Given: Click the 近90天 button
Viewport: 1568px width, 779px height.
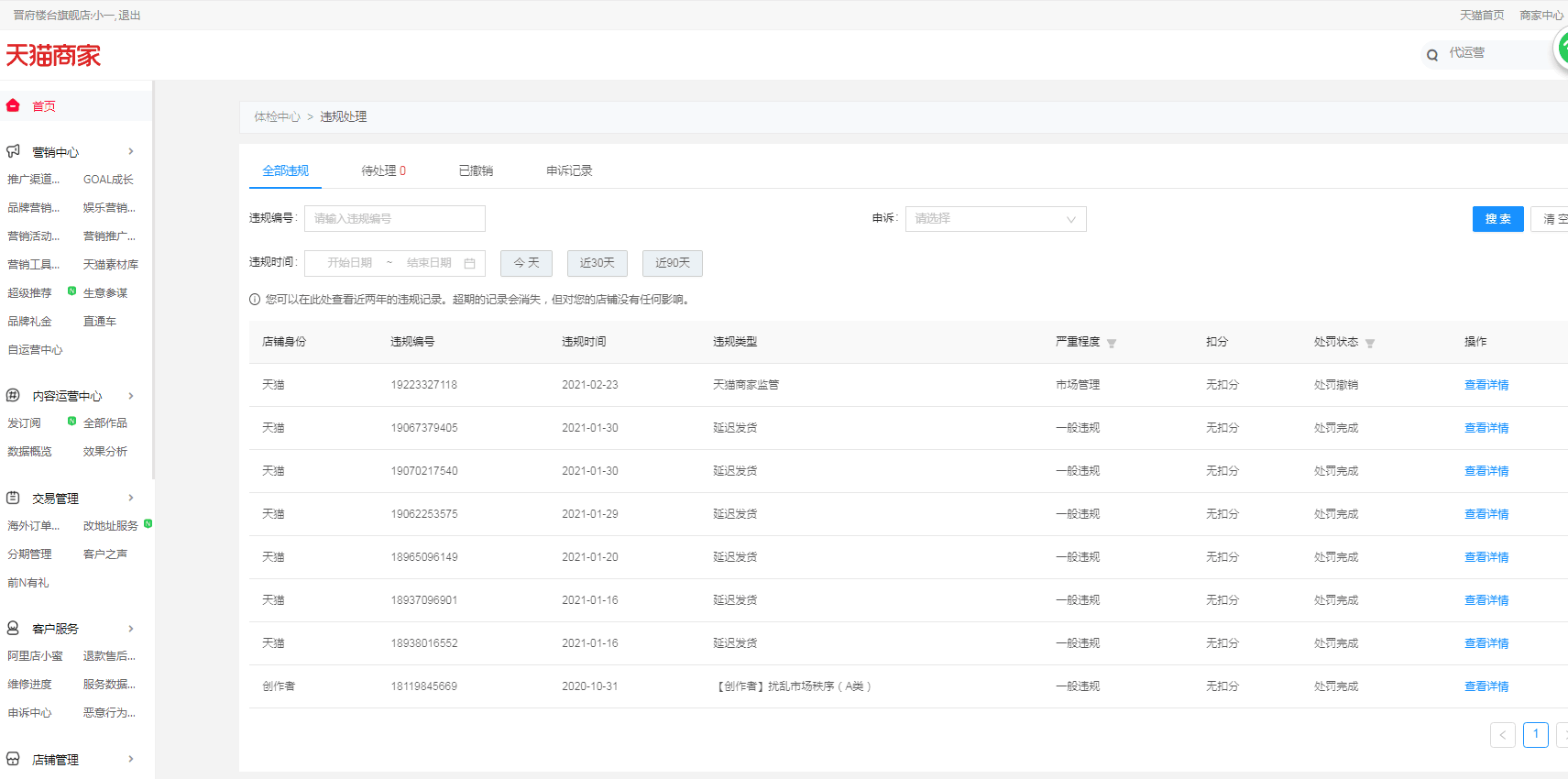Looking at the screenshot, I should (x=672, y=263).
